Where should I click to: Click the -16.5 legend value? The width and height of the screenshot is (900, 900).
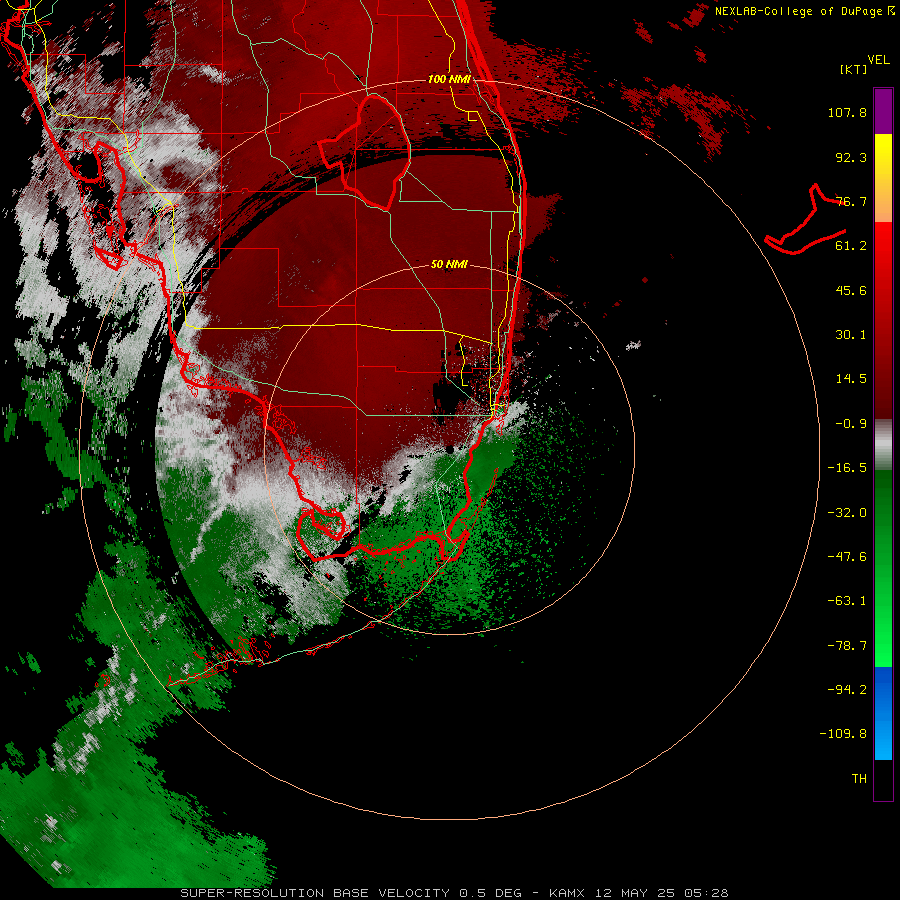(x=847, y=468)
